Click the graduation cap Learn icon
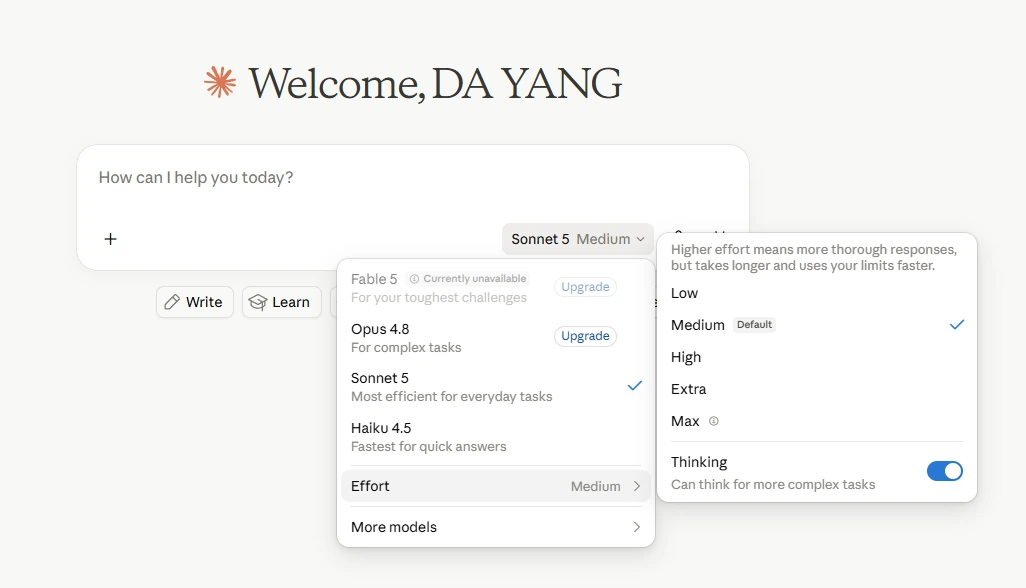The height and width of the screenshot is (588, 1026). [x=258, y=302]
